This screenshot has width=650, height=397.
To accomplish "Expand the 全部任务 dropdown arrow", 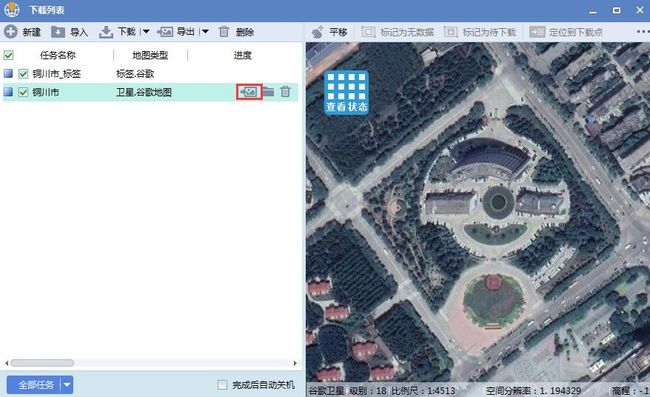I will point(67,385).
